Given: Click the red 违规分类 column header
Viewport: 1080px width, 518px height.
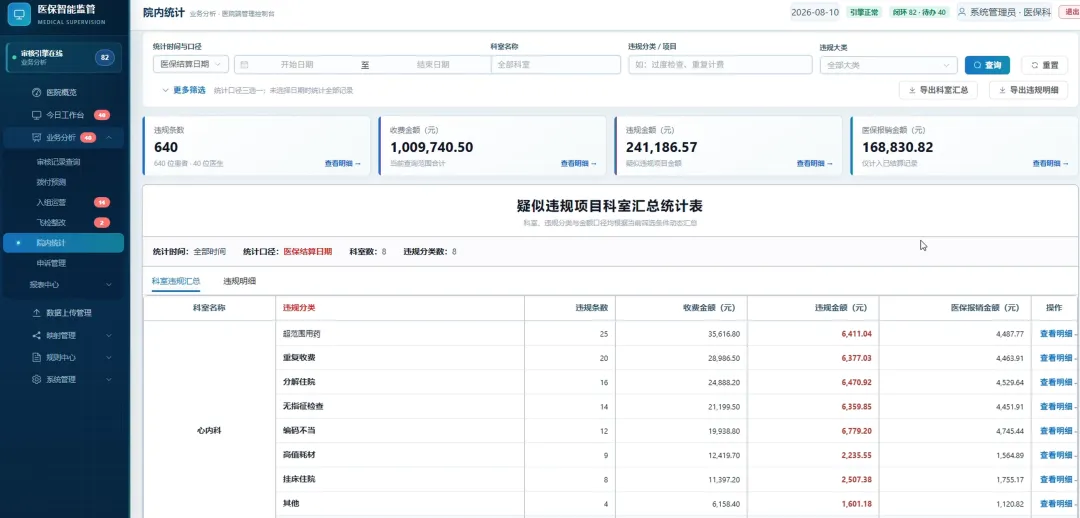Looking at the screenshot, I should 299,308.
